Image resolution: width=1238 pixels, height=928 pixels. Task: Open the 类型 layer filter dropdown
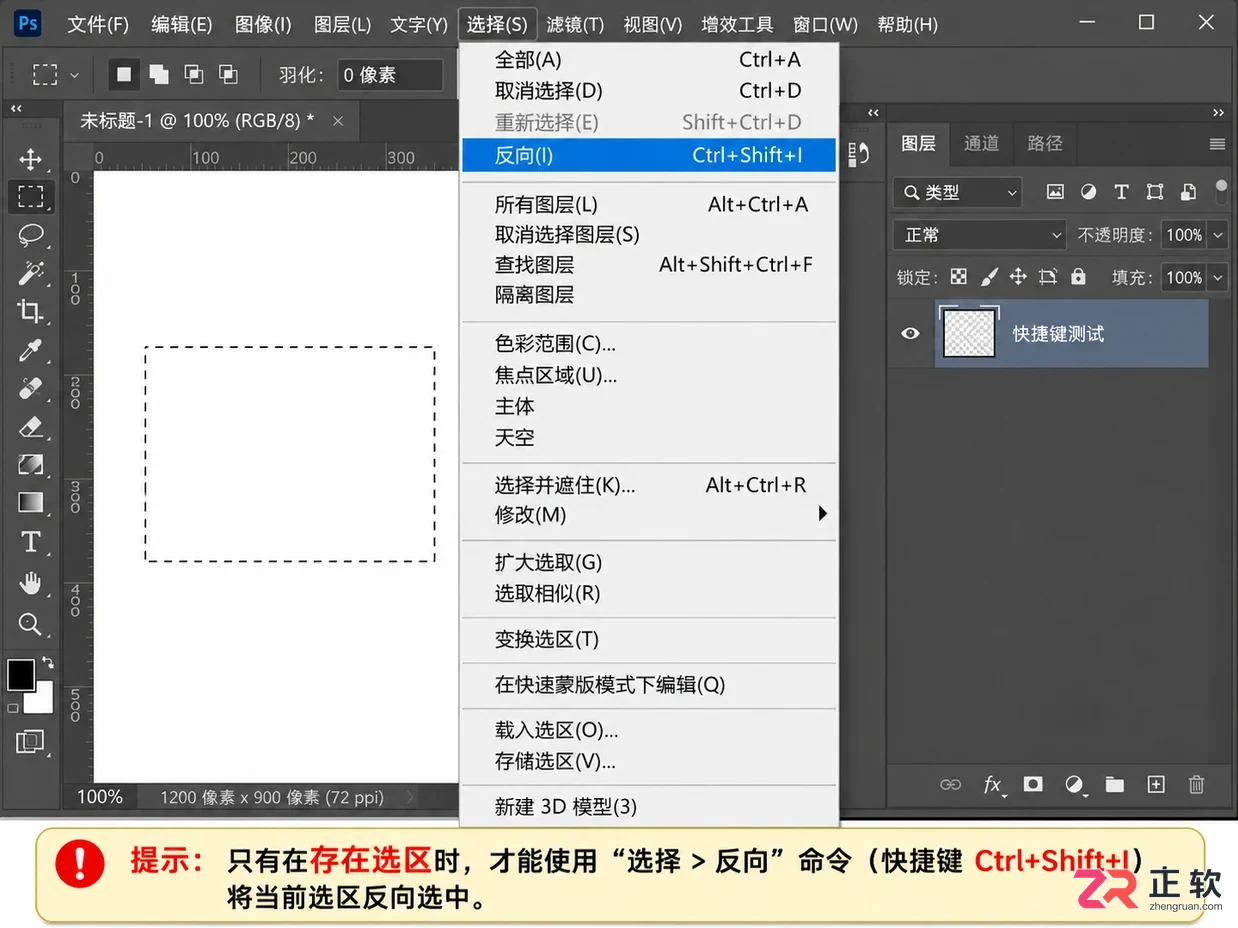[958, 192]
